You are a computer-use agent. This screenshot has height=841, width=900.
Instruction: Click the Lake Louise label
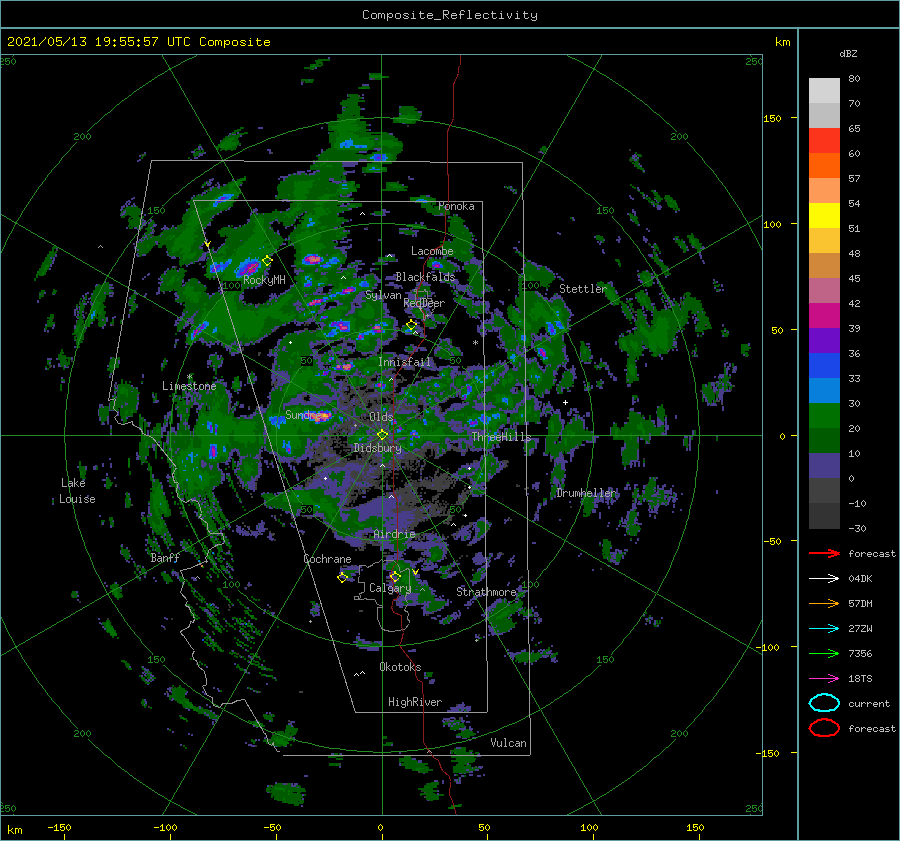click(x=77, y=491)
